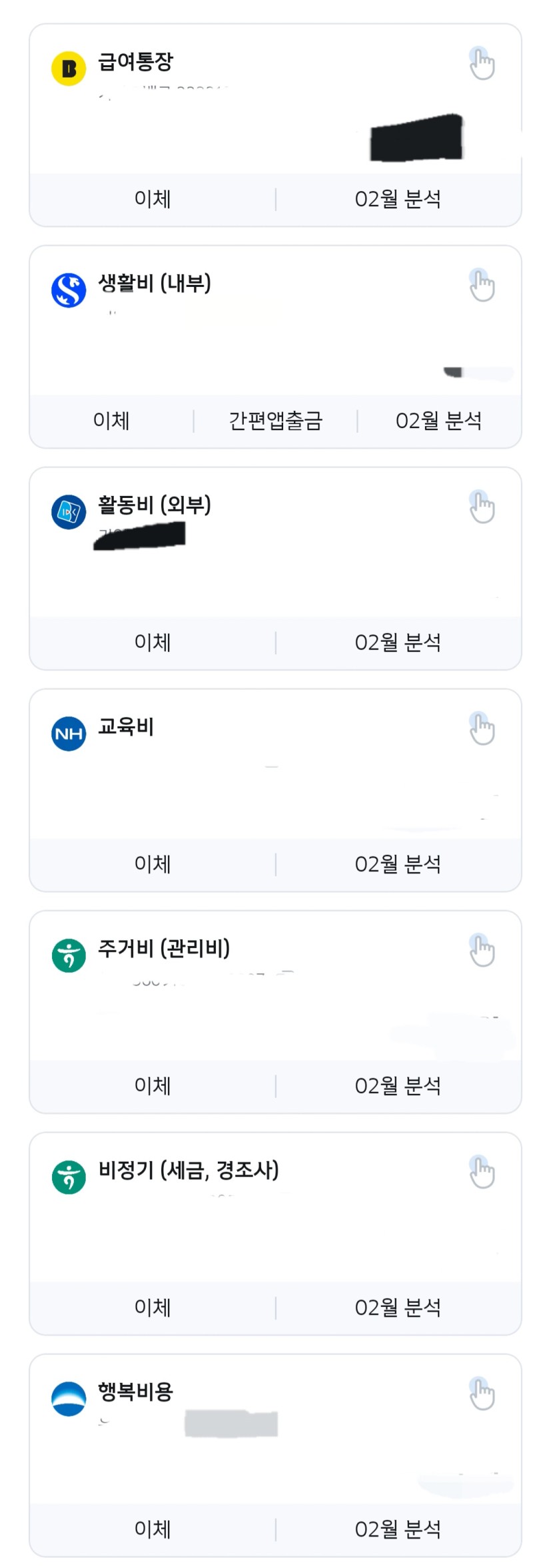Open 간편앱출금 for 생활비 (내부) account

click(275, 421)
